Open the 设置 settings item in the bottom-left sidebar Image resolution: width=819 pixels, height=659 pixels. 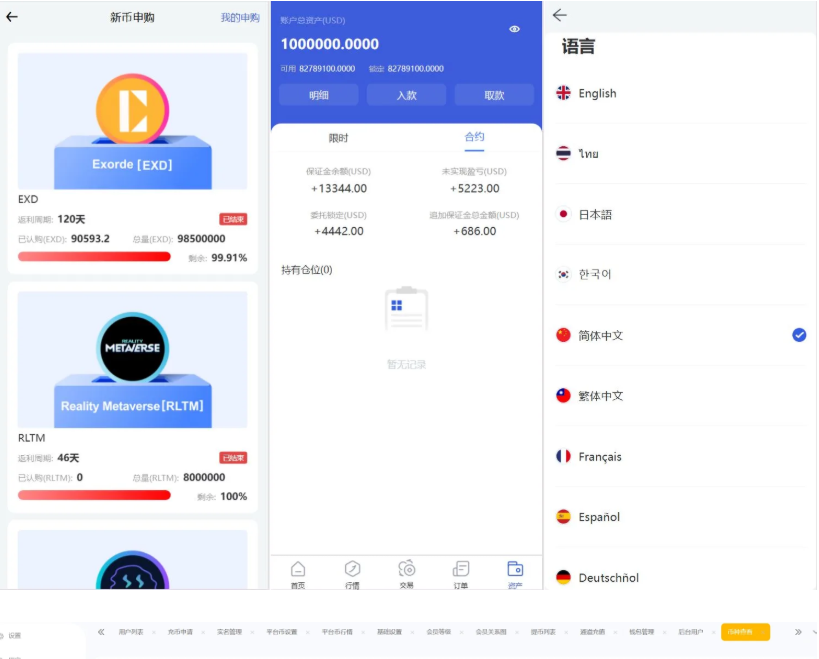(x=15, y=634)
